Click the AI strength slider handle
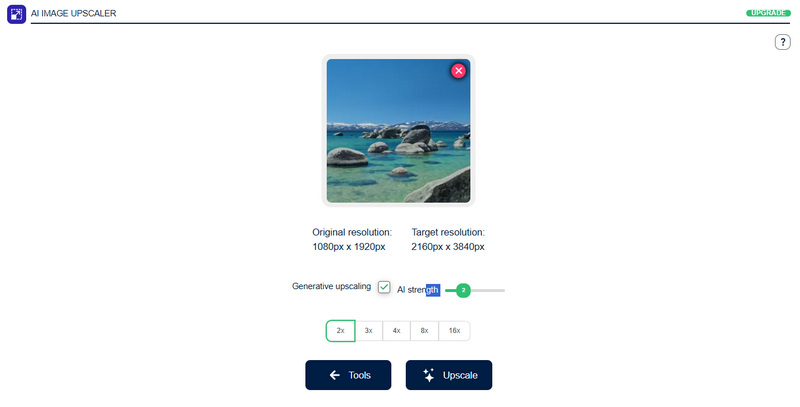 [x=463, y=290]
